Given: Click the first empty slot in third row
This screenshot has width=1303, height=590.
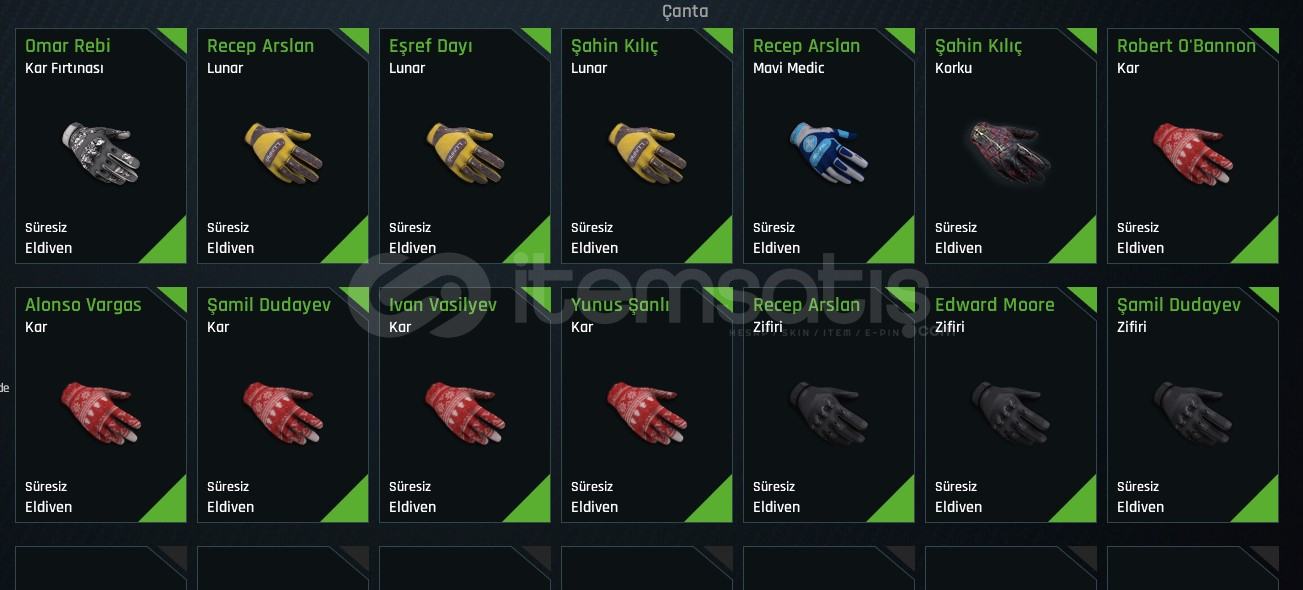Looking at the screenshot, I should (x=101, y=568).
